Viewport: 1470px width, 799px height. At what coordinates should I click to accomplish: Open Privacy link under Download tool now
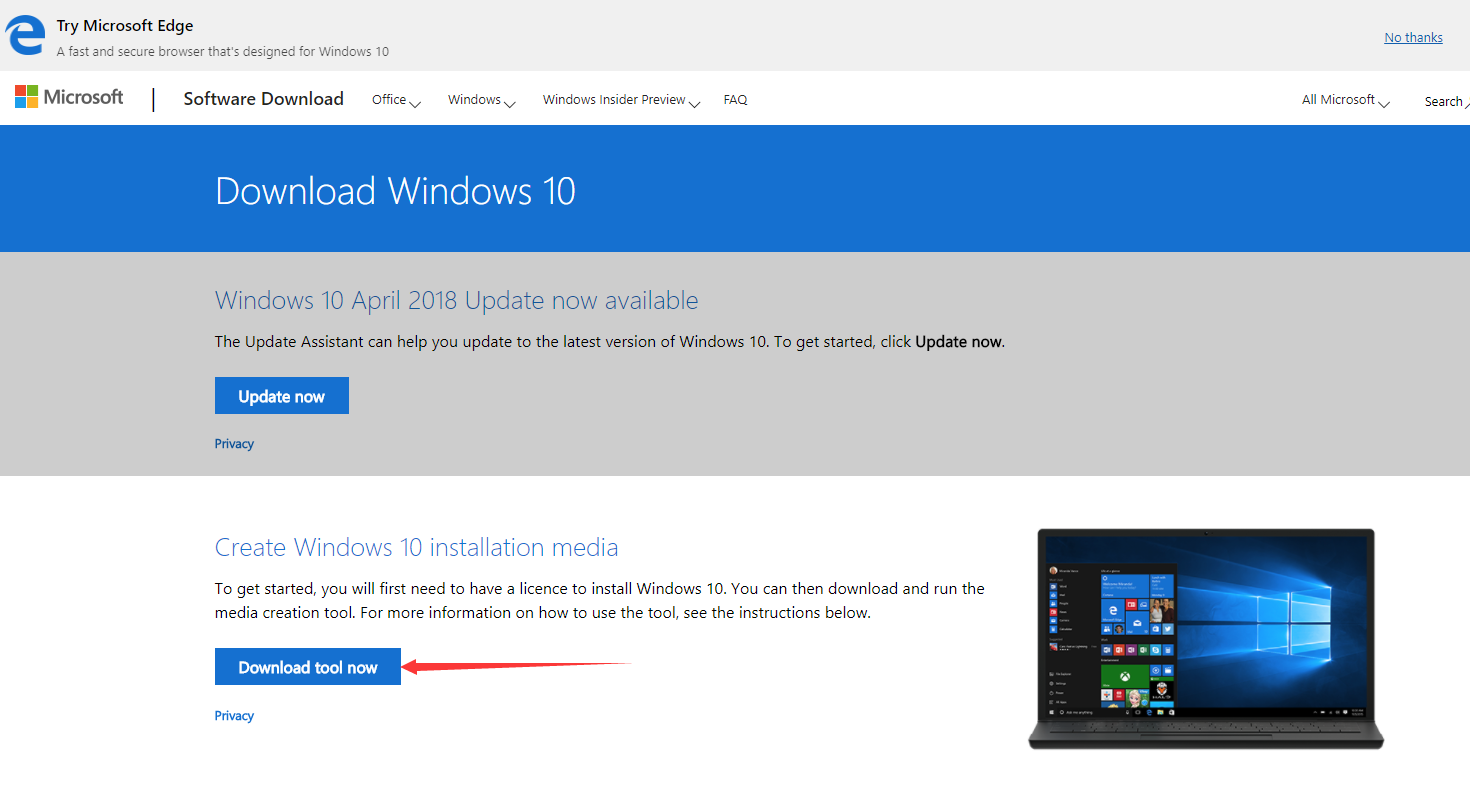[234, 715]
